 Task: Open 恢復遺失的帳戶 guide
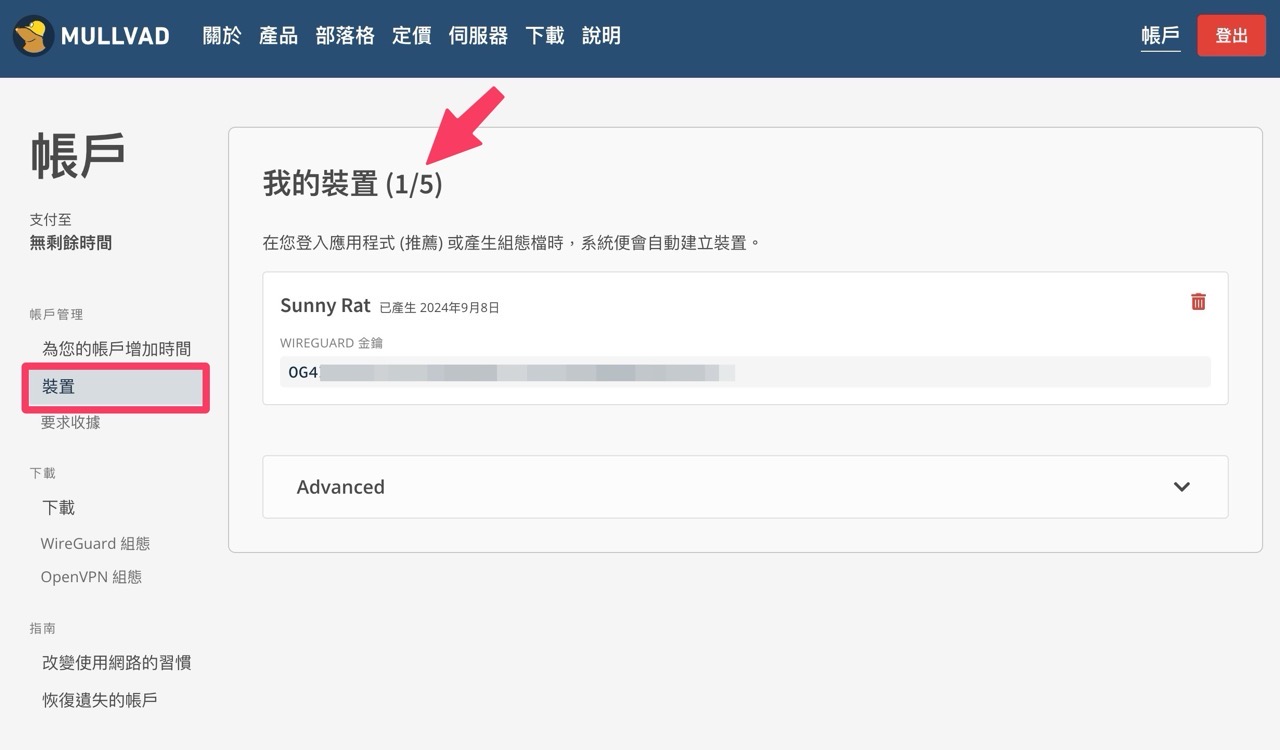[x=99, y=700]
